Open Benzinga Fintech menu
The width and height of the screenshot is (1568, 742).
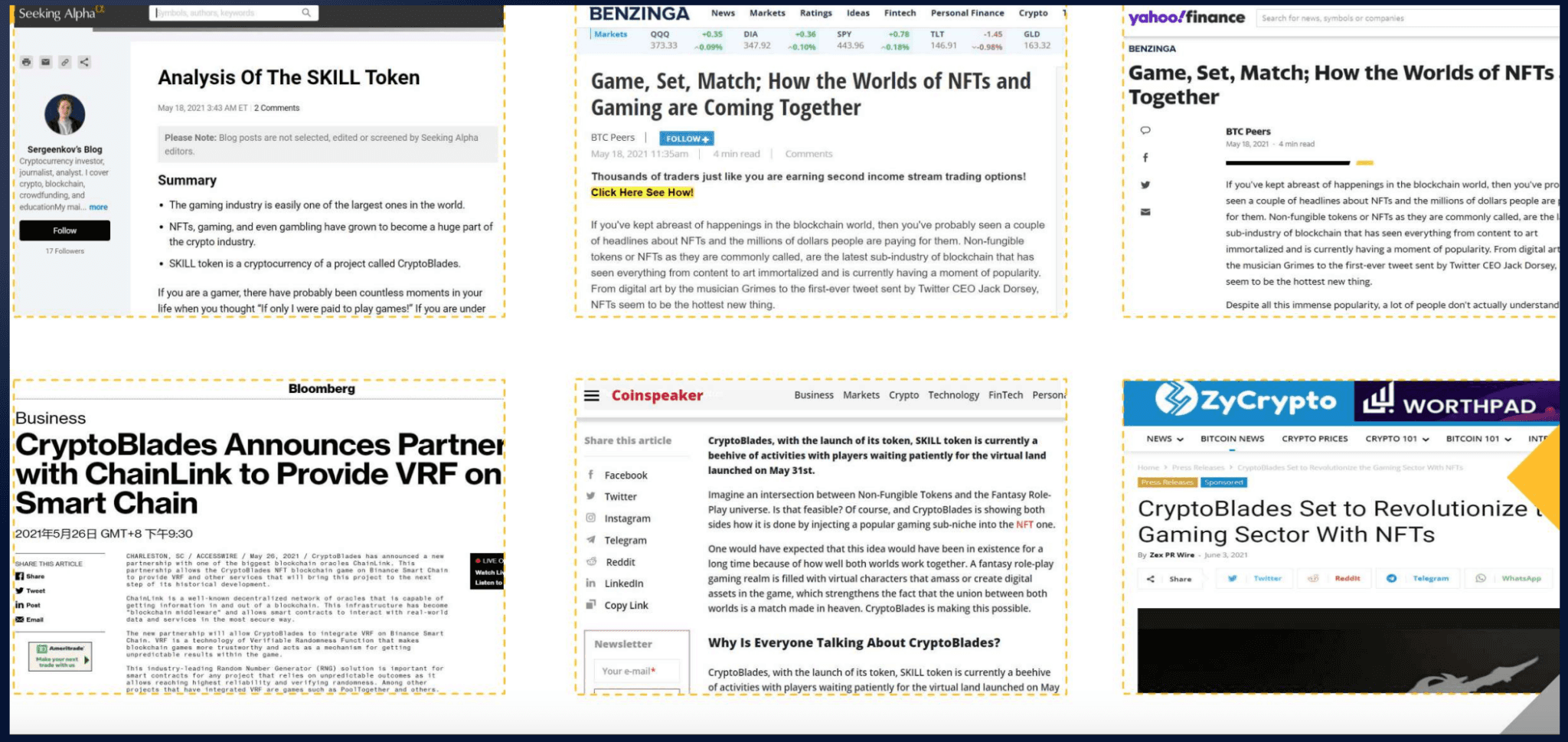point(900,13)
